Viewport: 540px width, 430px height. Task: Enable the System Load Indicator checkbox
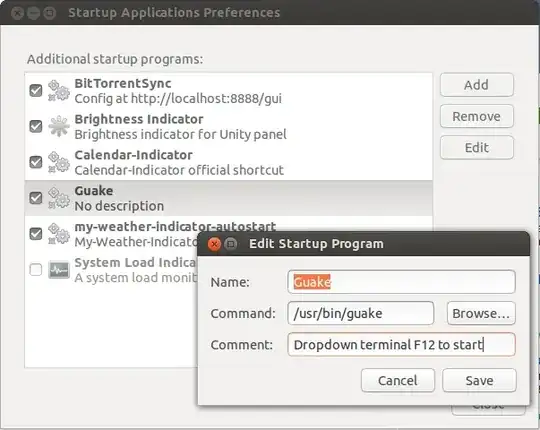tap(36, 270)
